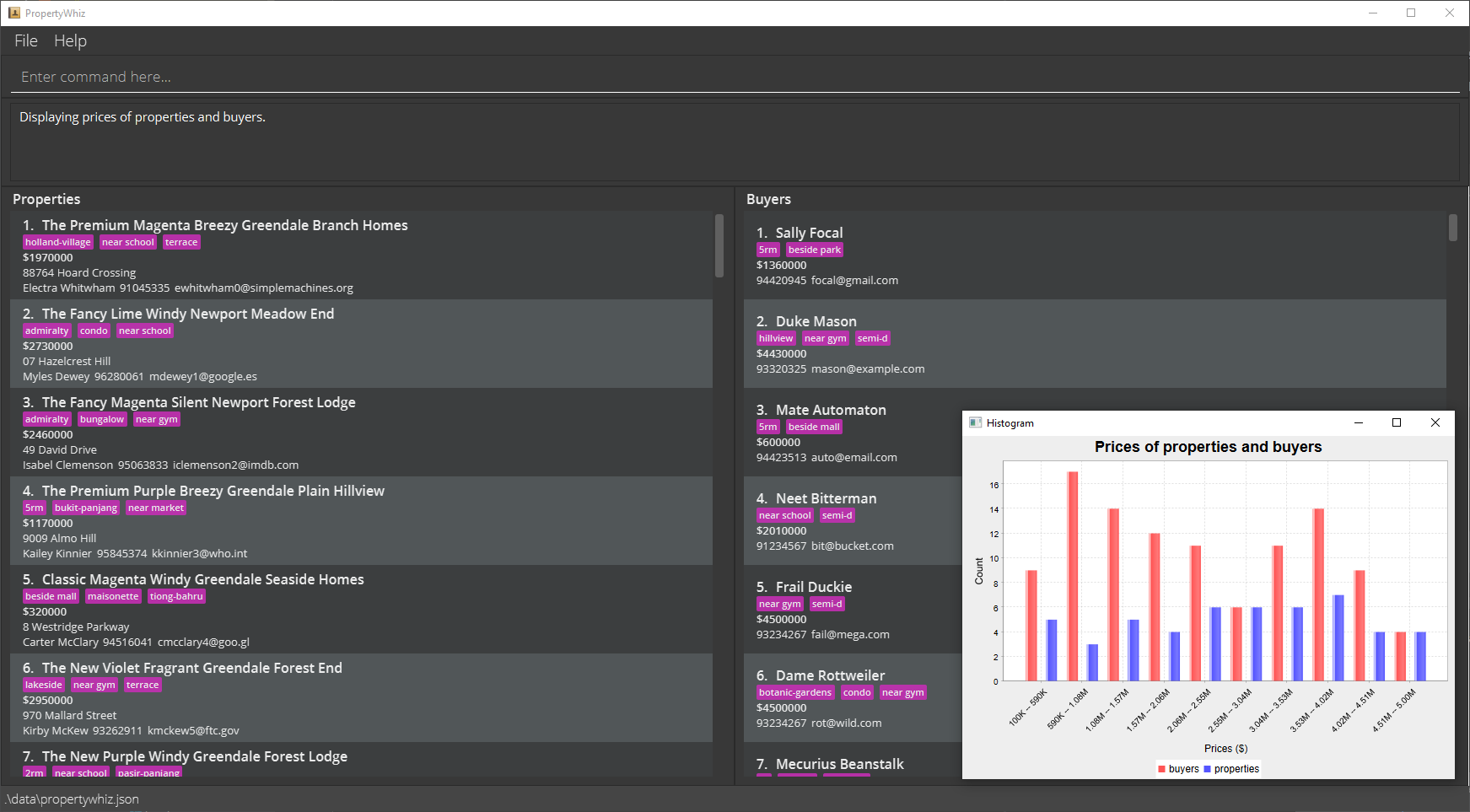Click price $1970000 of property 1
The image size is (1470, 812).
pos(48,257)
